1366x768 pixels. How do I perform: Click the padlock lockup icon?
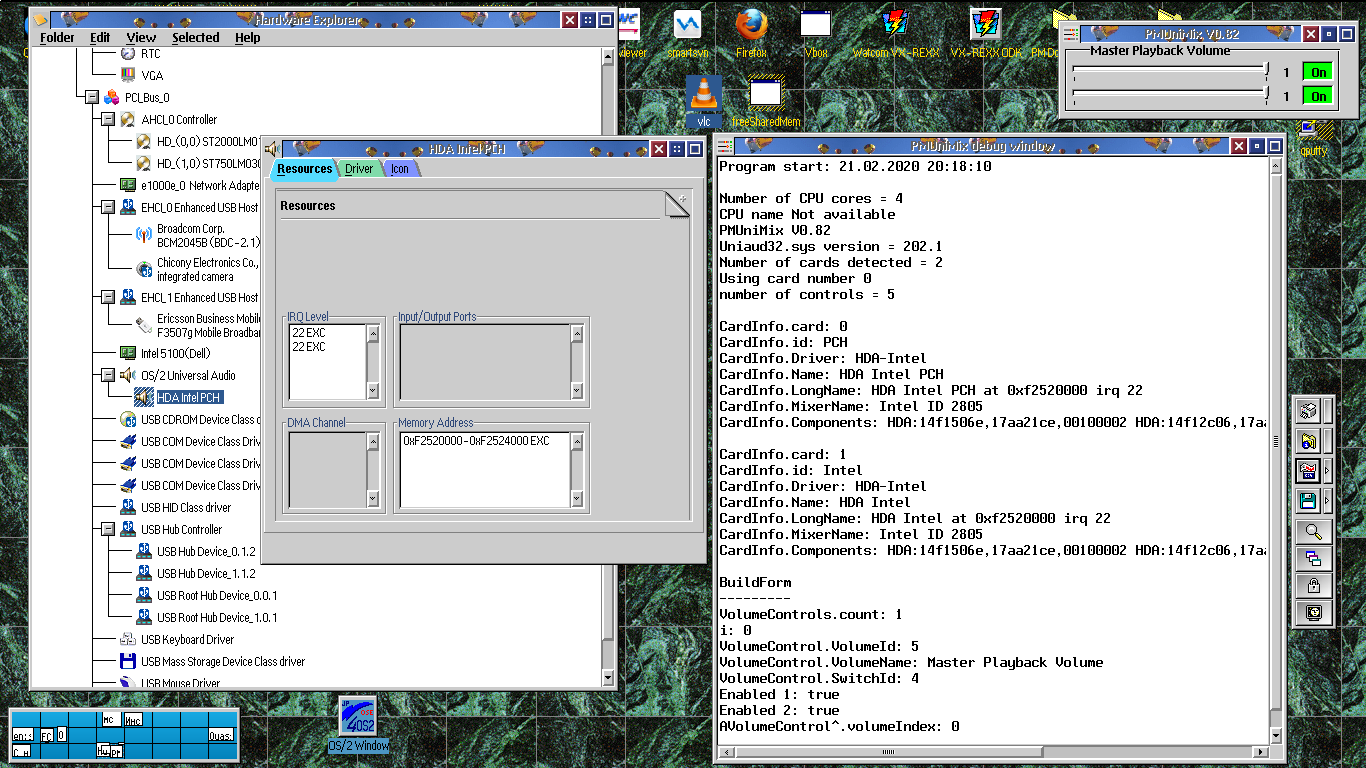pos(1314,586)
